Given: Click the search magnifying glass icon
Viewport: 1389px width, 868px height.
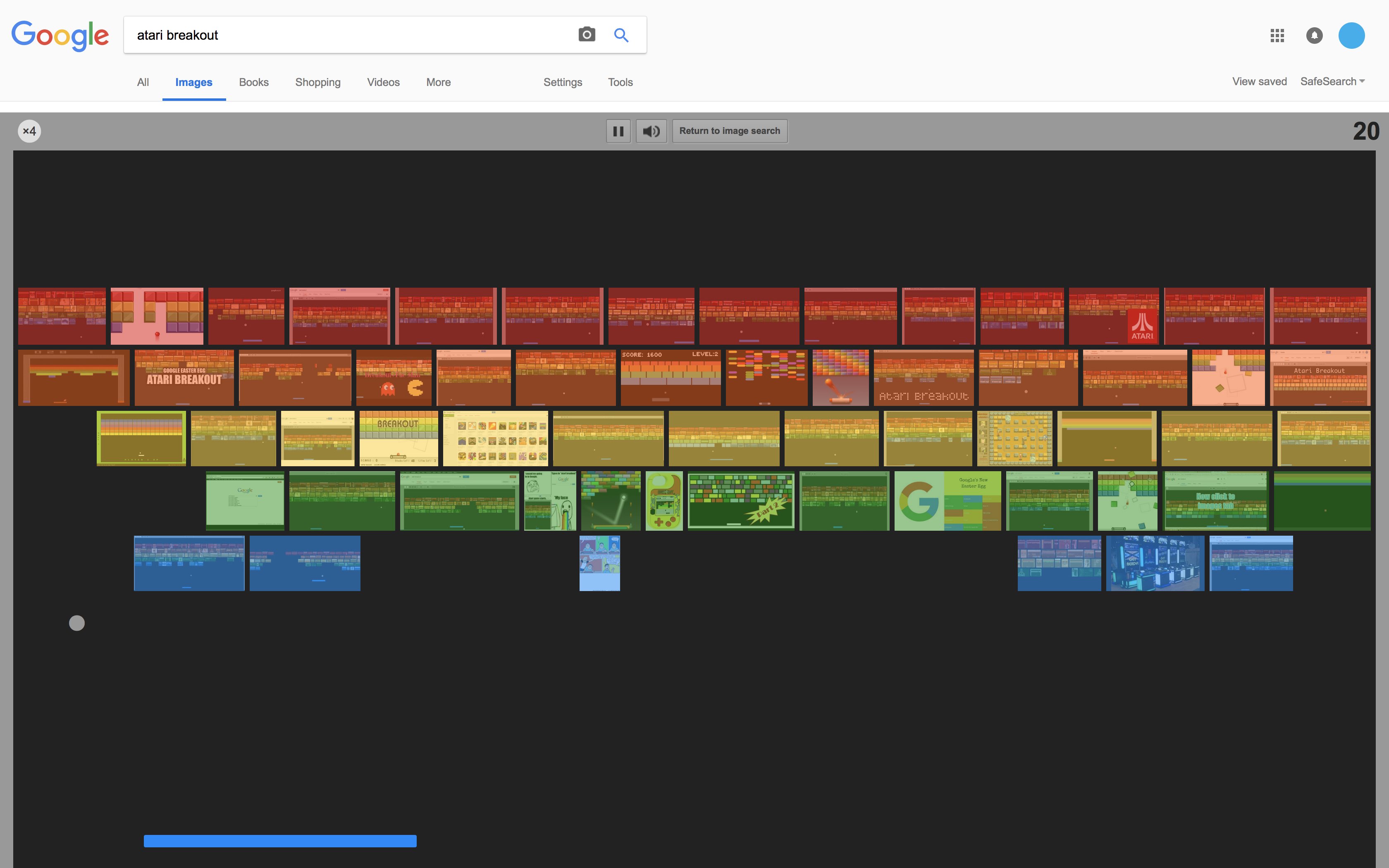Looking at the screenshot, I should 622,34.
